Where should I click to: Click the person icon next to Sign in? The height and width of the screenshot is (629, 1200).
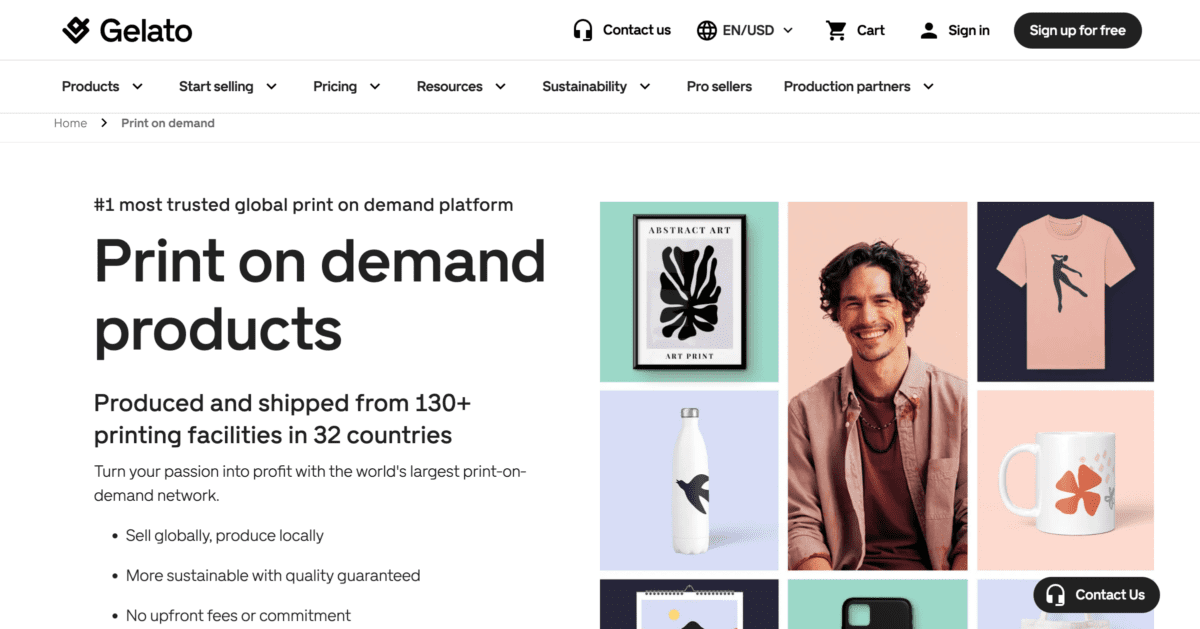[x=929, y=30]
